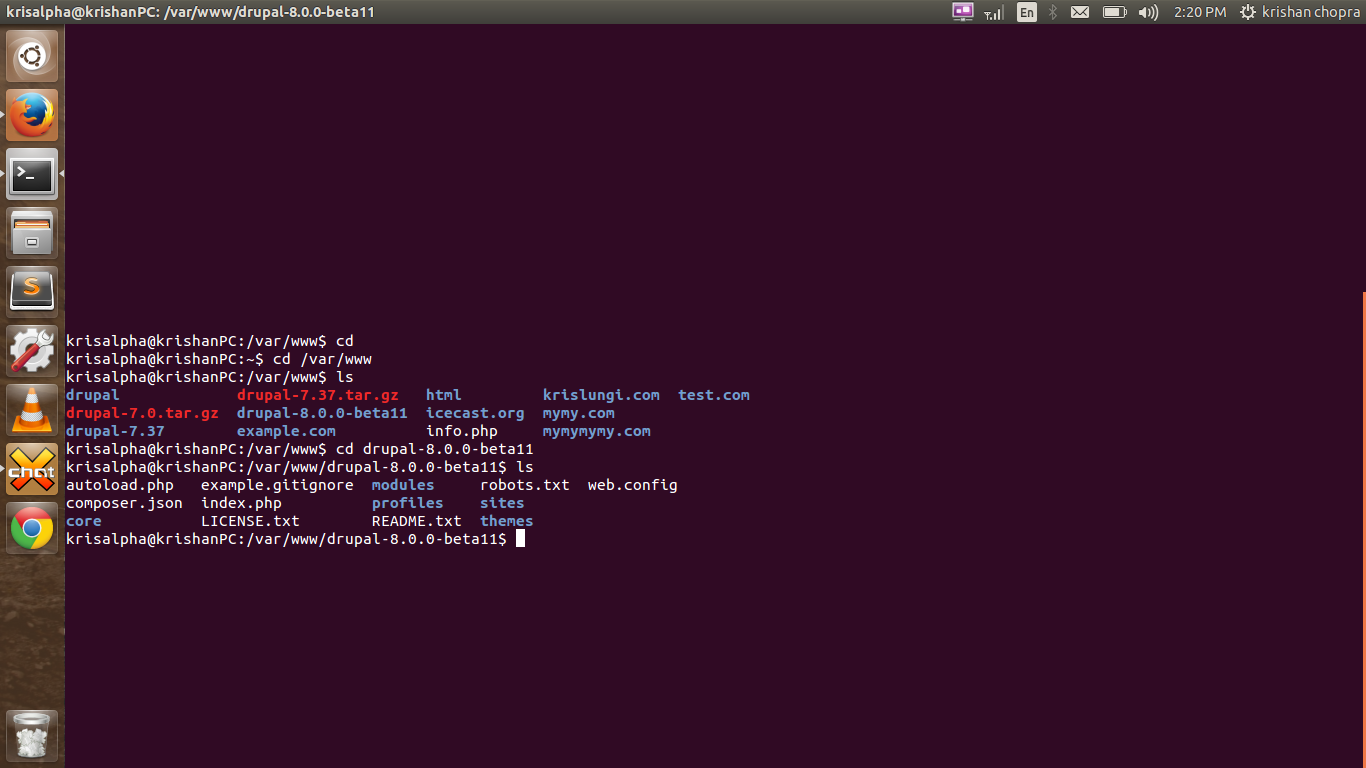
Task: Open the session menu for krishan chopra
Action: [x=1301, y=12]
